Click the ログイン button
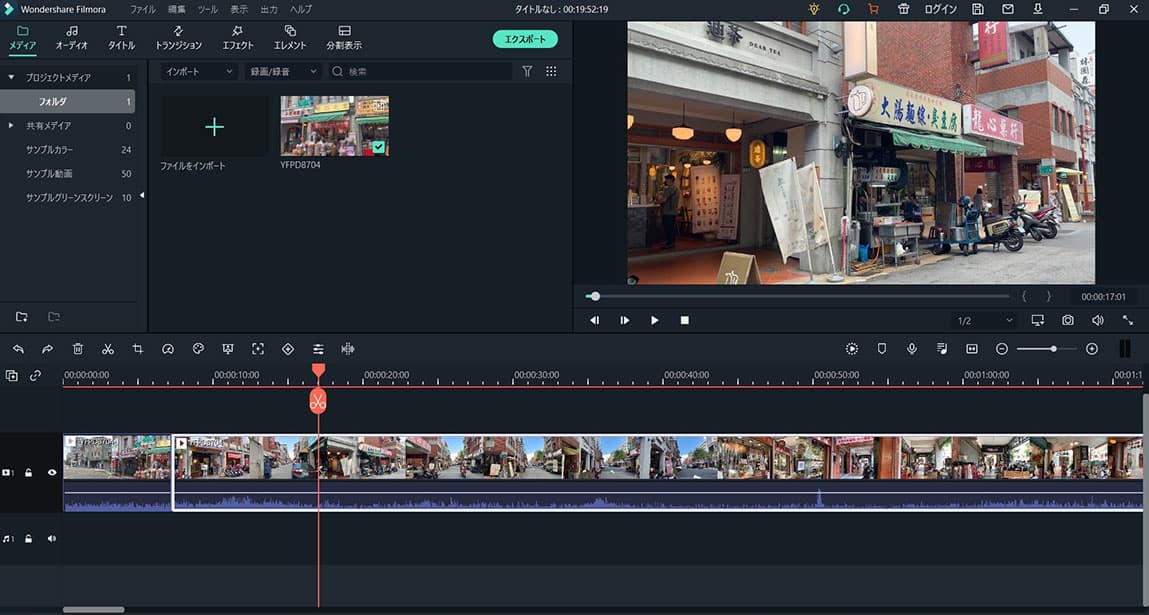This screenshot has width=1149, height=615. (940, 9)
